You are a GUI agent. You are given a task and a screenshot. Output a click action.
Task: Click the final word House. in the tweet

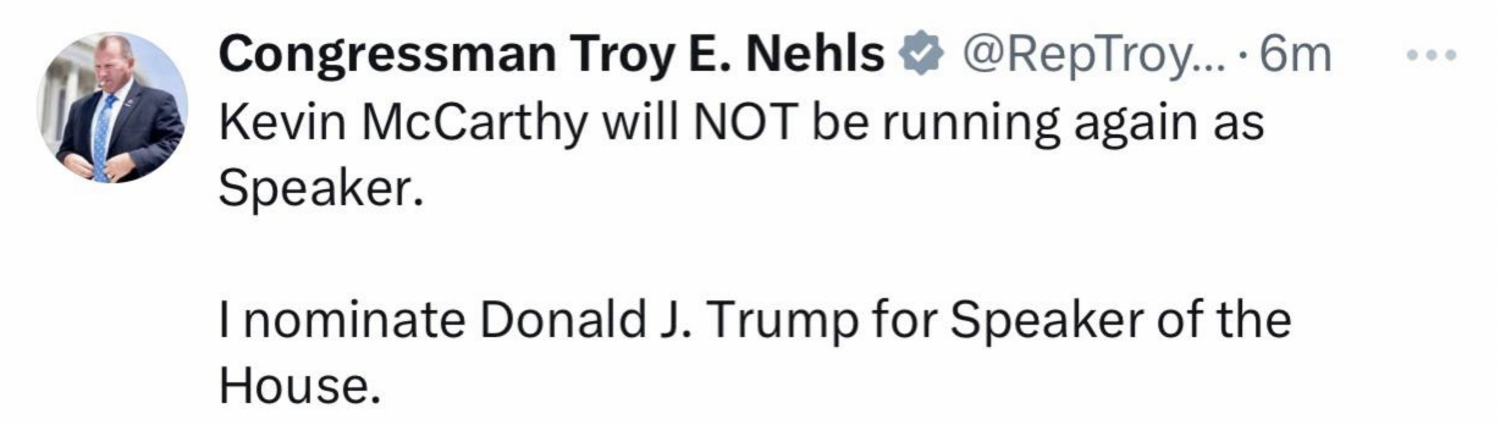[x=300, y=386]
